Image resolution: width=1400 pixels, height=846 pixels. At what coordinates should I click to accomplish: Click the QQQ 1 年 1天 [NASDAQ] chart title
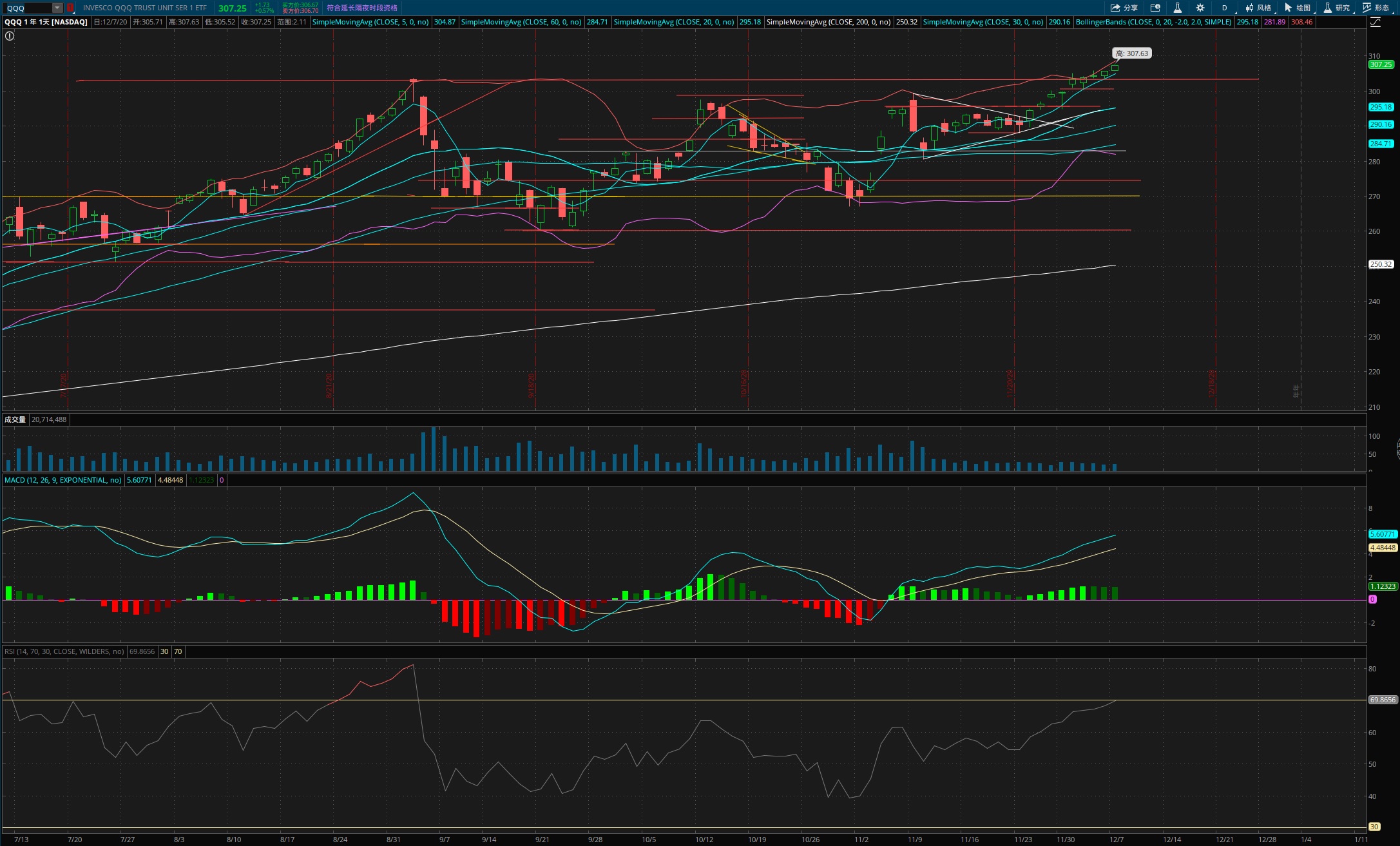(46, 22)
